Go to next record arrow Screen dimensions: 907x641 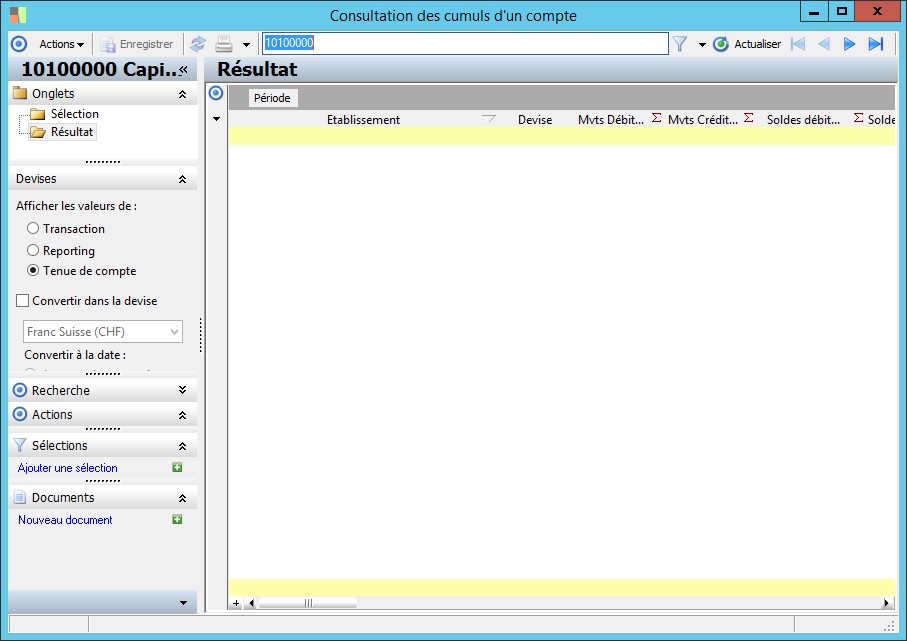(x=849, y=44)
